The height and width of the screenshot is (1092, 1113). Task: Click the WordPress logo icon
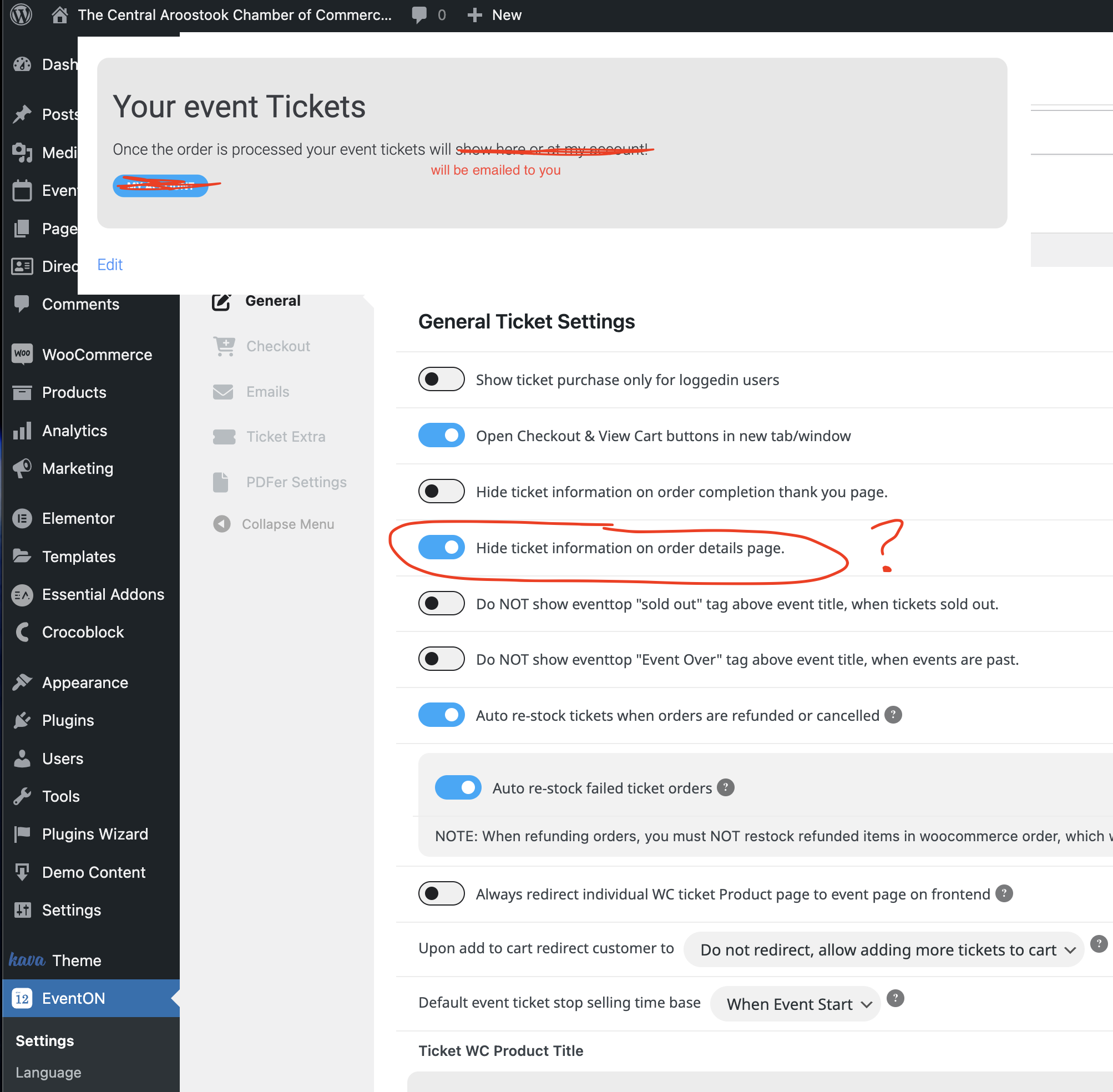coord(21,14)
